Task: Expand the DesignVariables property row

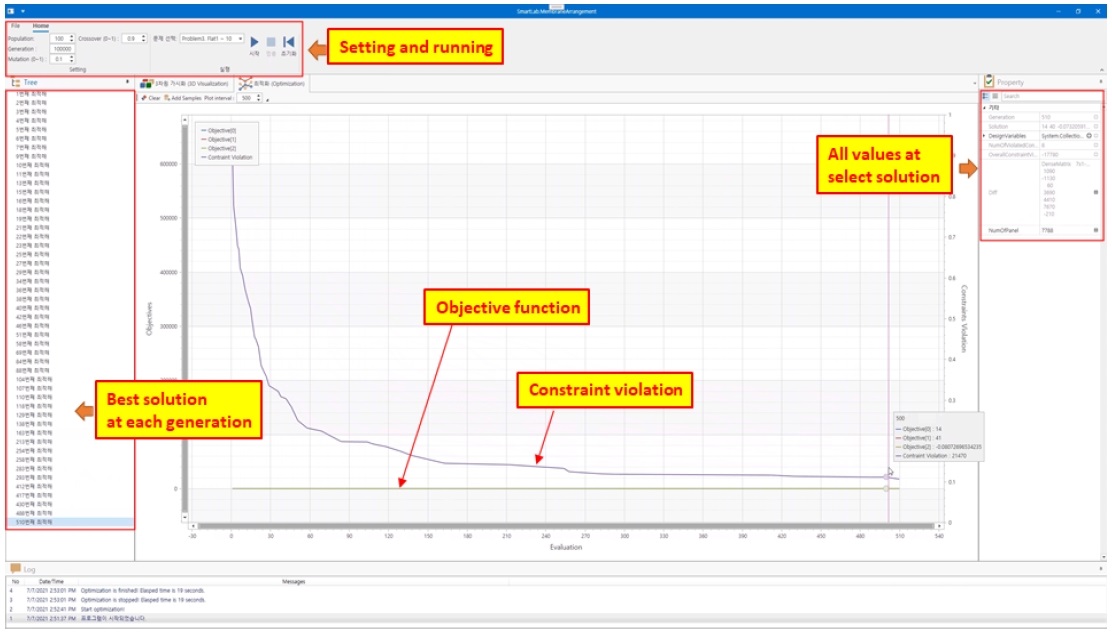Action: [x=984, y=135]
